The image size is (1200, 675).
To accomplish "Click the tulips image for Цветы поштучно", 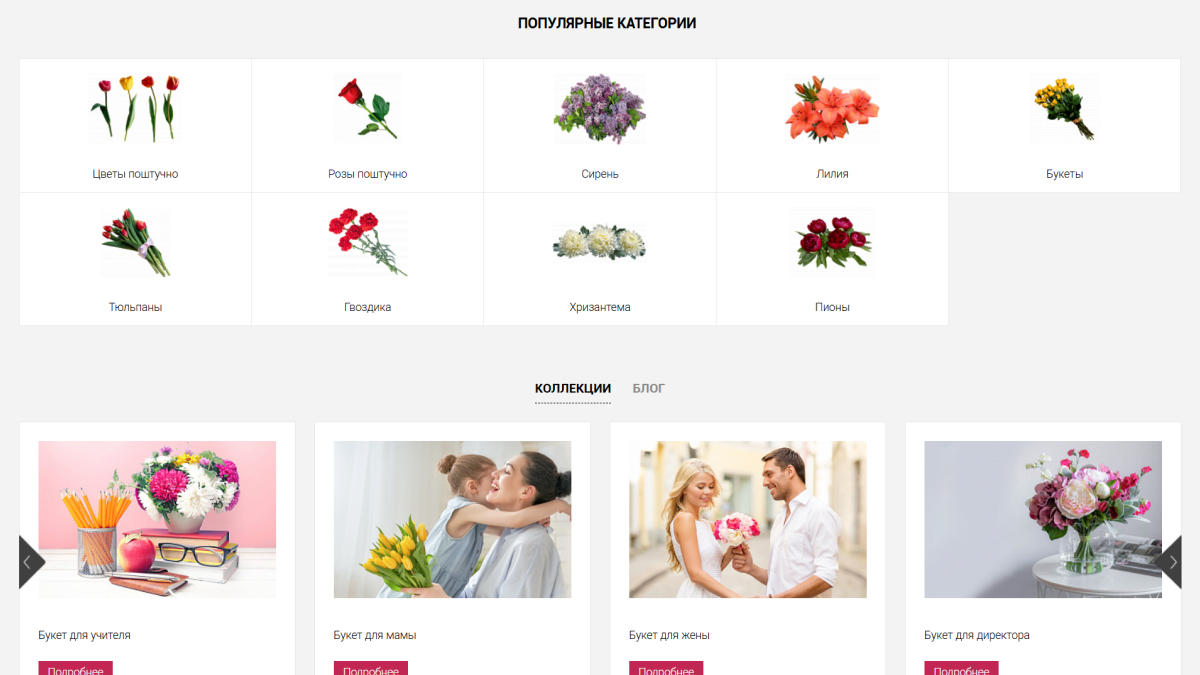I will click(135, 108).
